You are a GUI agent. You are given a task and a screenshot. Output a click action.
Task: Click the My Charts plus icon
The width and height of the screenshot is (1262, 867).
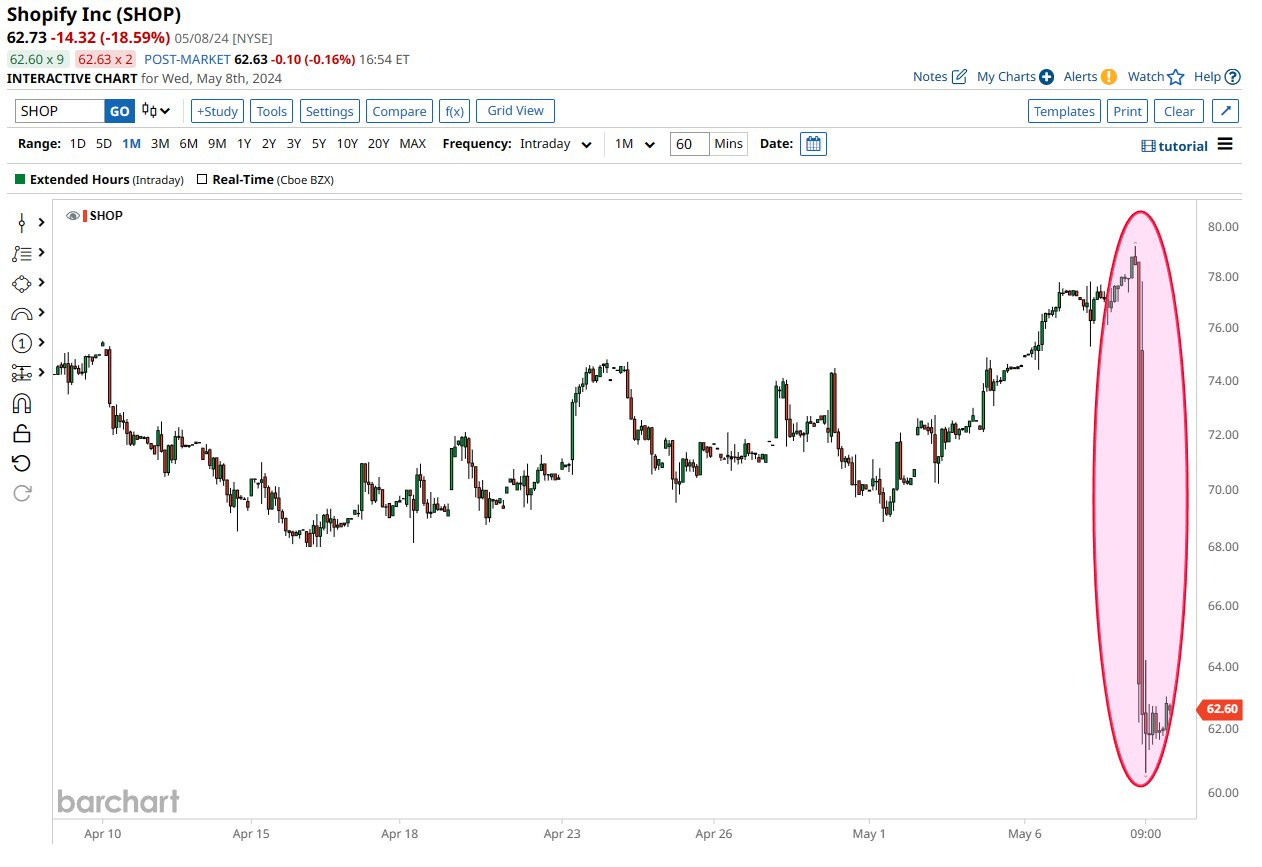(x=1047, y=77)
